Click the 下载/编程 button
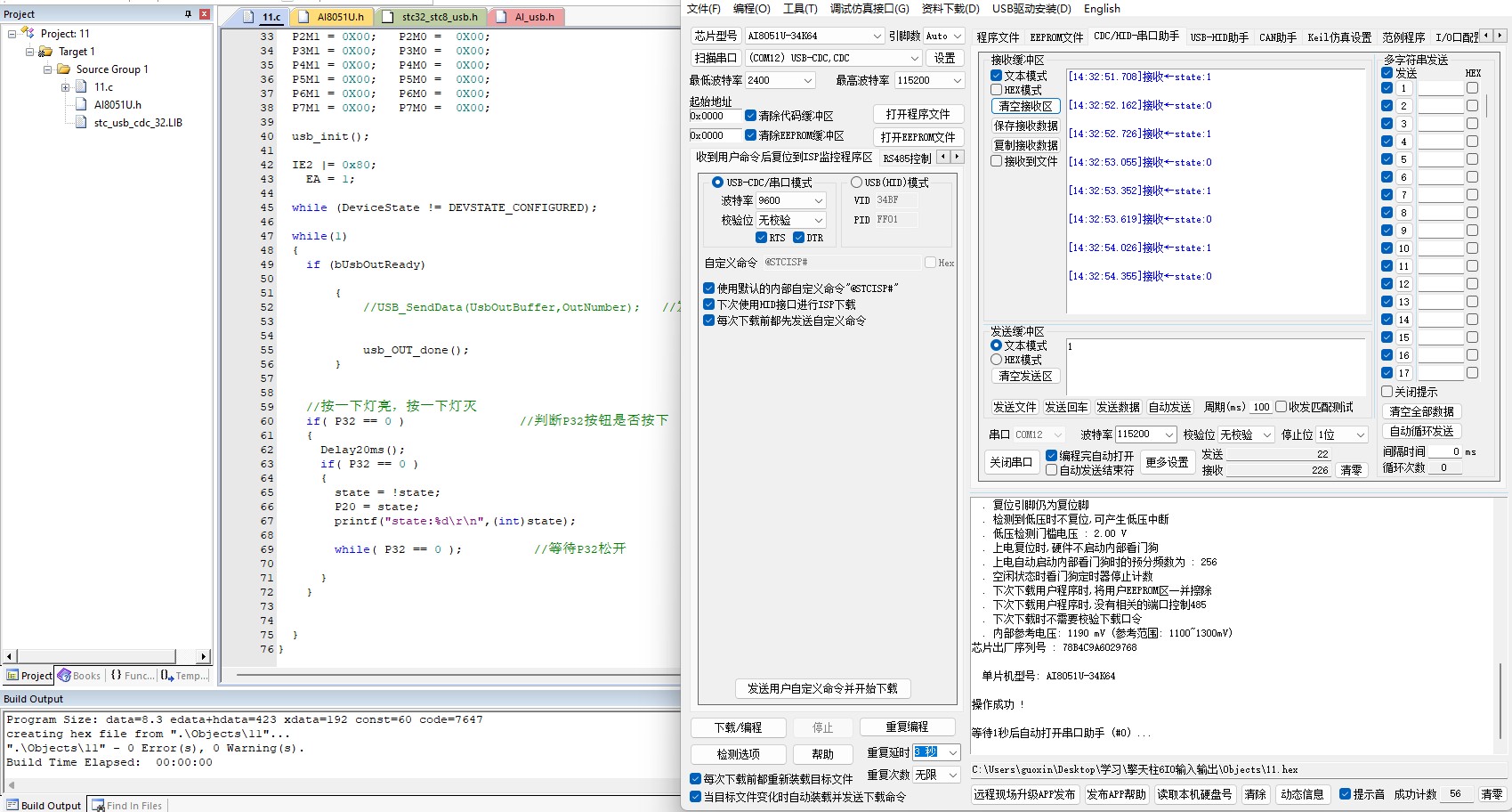1512x812 pixels. 739,727
